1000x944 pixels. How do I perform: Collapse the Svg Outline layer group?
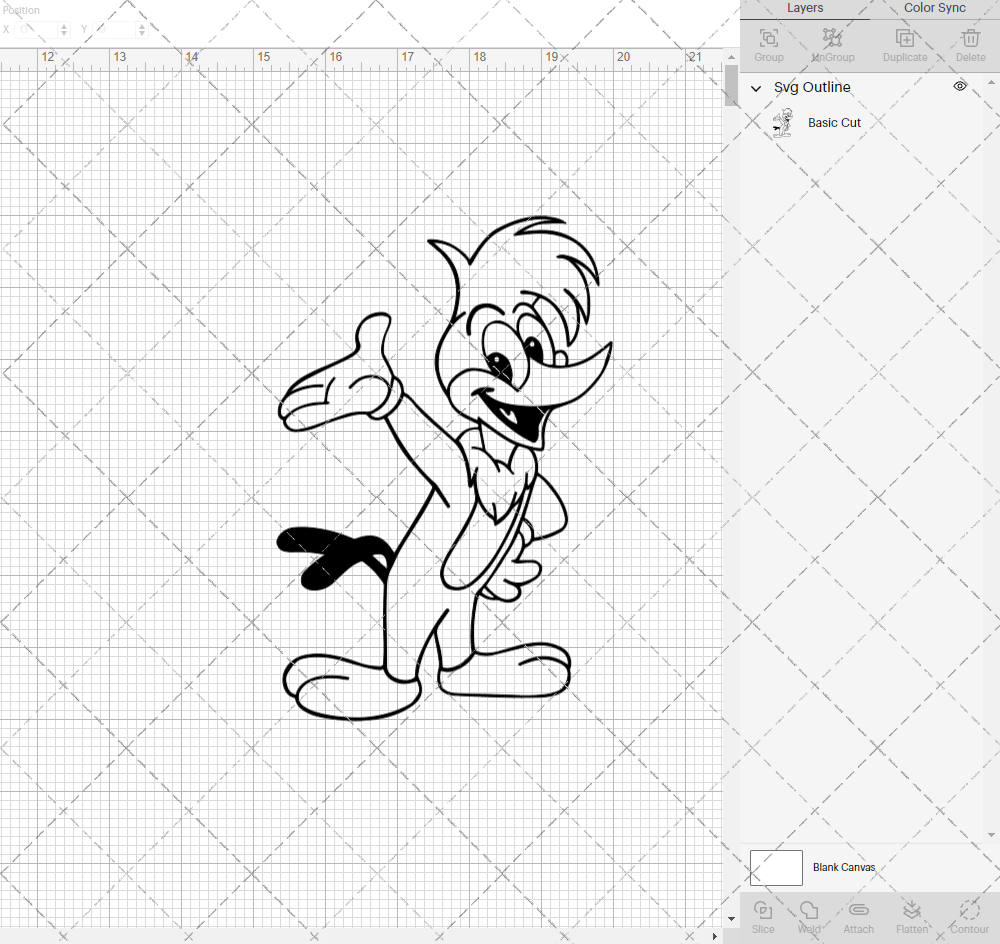click(x=756, y=88)
